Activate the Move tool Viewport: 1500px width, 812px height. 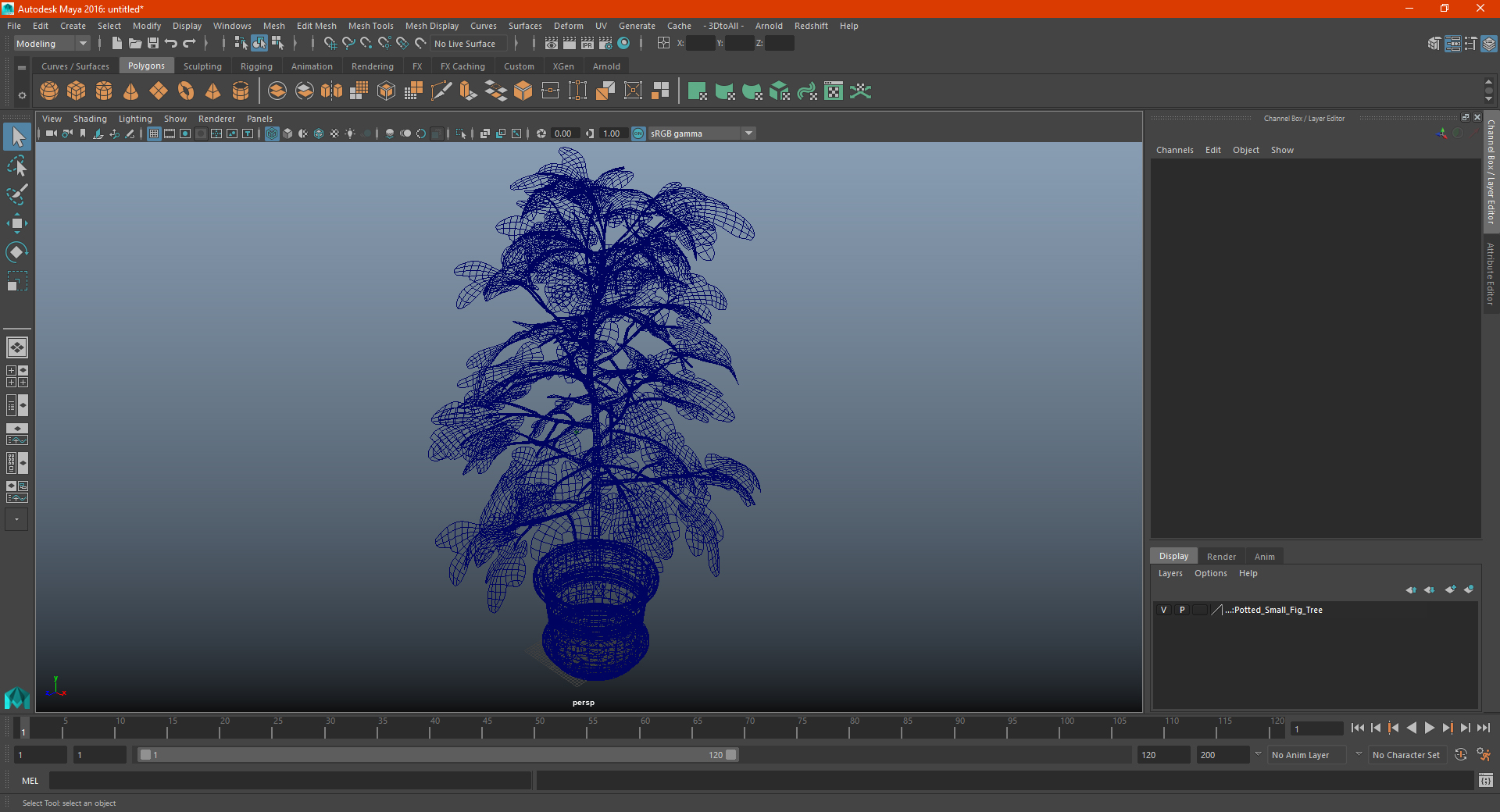pyautogui.click(x=17, y=223)
